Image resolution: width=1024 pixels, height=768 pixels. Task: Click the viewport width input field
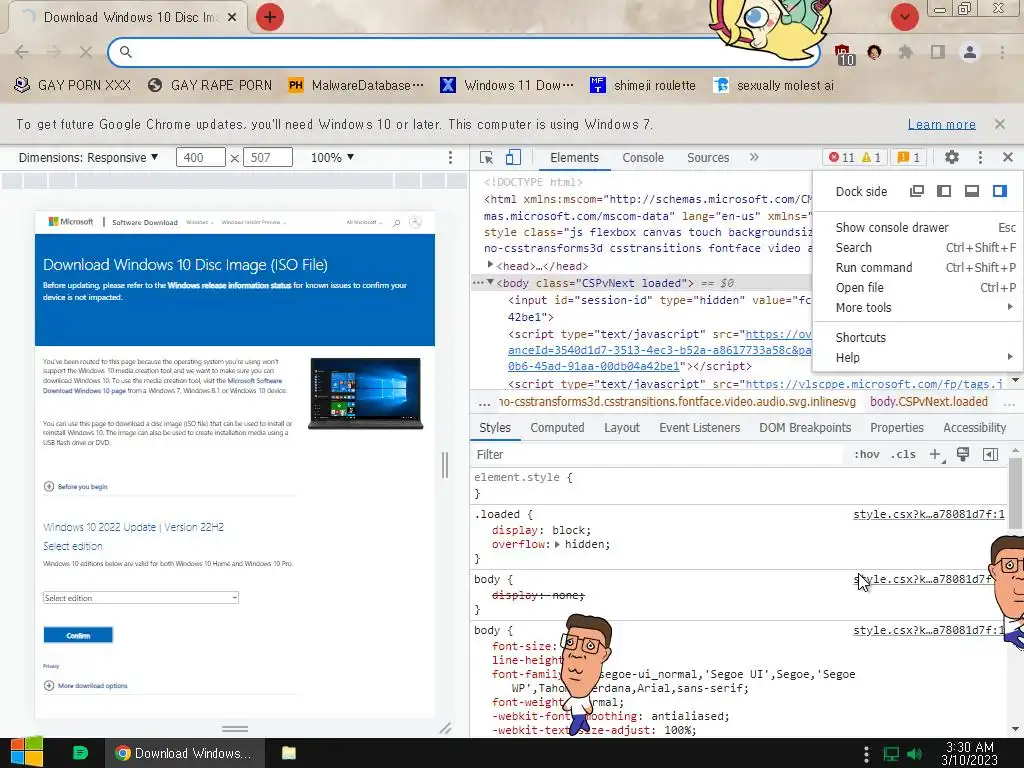[200, 157]
